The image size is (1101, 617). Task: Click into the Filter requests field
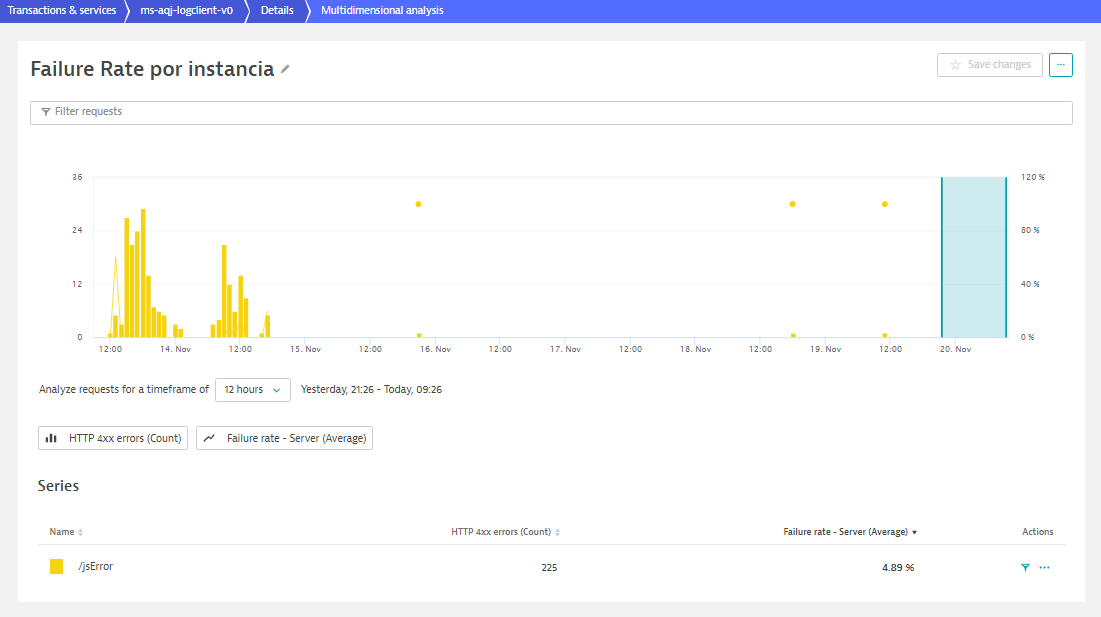(550, 112)
